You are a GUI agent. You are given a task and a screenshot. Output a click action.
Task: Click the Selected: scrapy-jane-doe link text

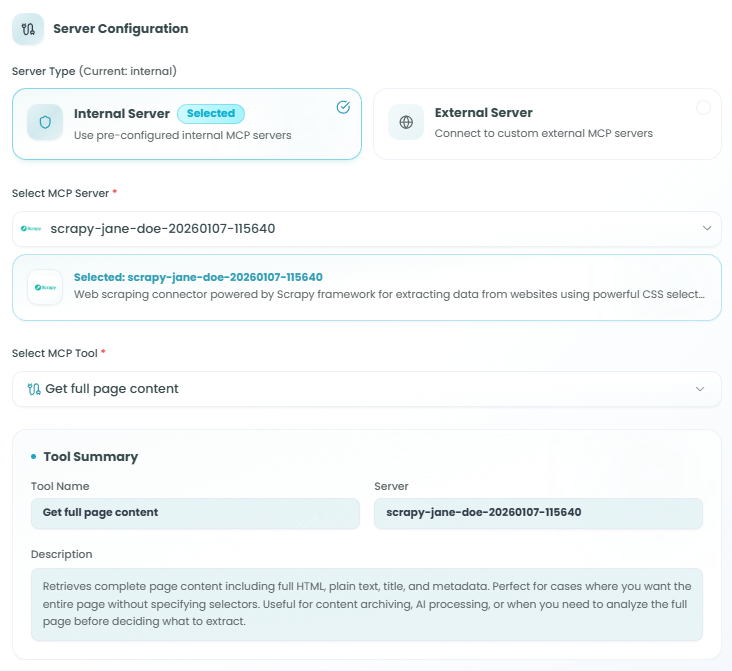pyautogui.click(x=198, y=277)
